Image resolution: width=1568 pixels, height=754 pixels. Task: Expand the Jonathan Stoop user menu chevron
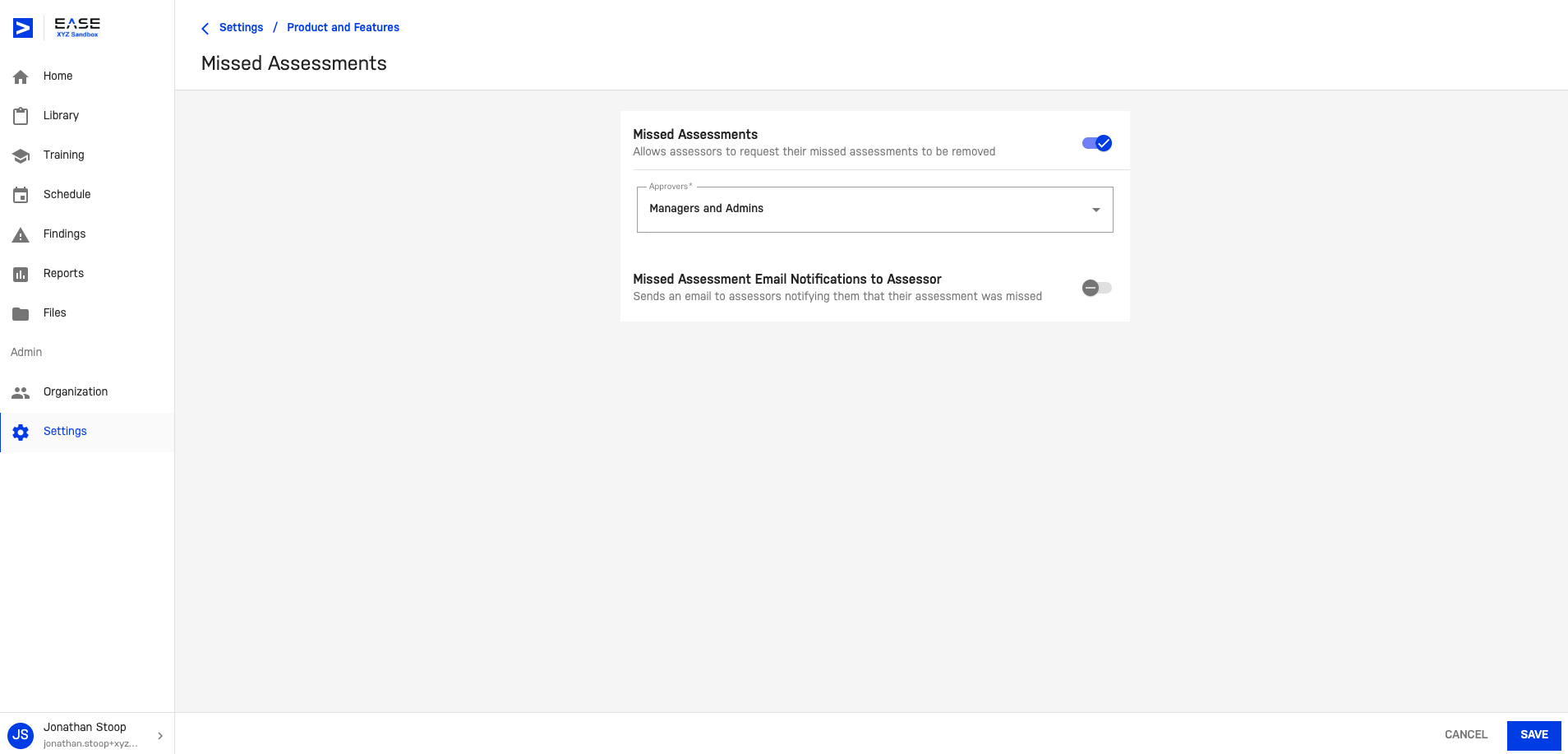160,735
